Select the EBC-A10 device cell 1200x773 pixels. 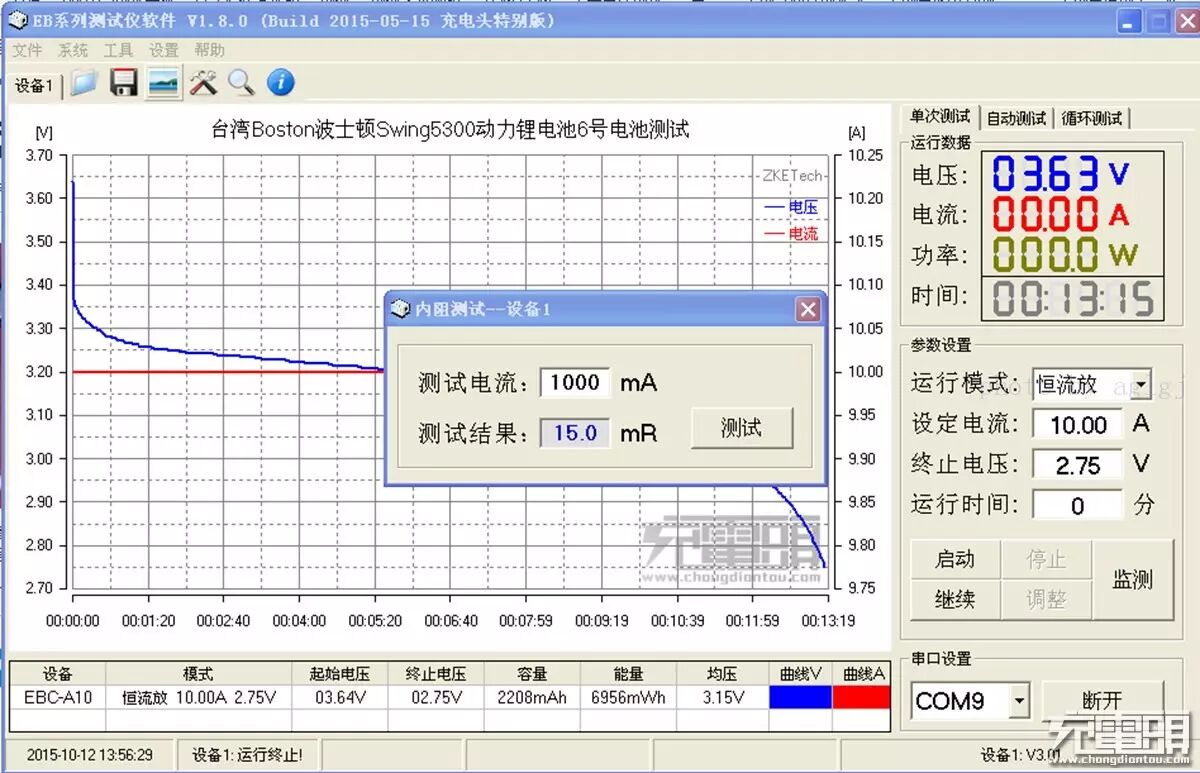pyautogui.click(x=58, y=697)
